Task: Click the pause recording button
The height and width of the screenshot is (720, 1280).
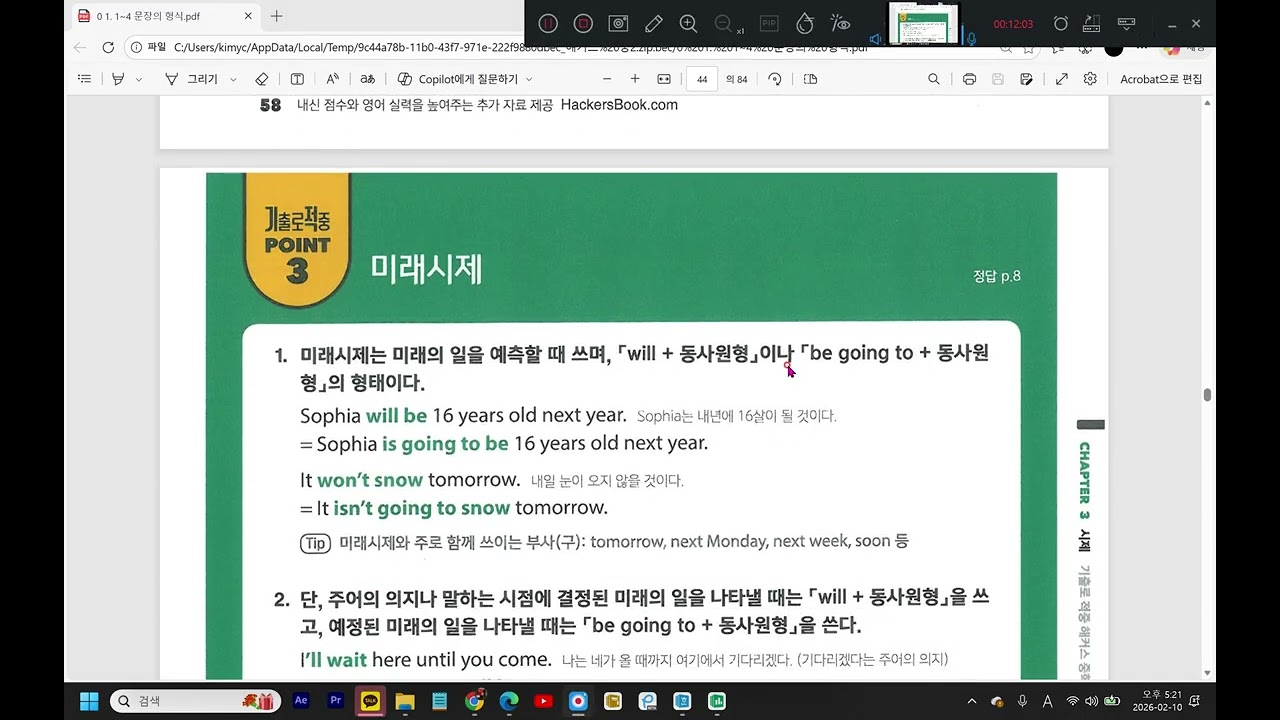Action: pos(548,23)
